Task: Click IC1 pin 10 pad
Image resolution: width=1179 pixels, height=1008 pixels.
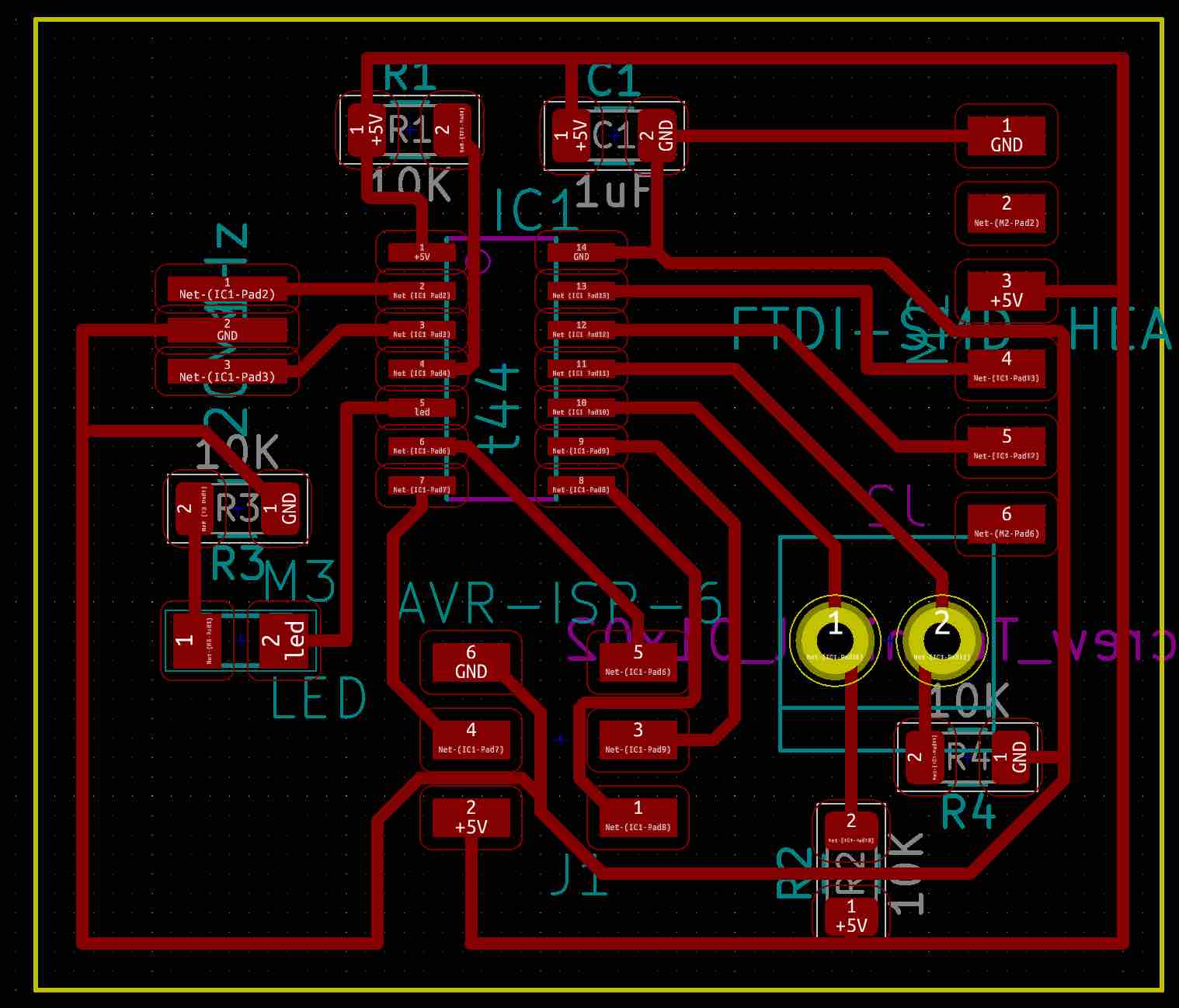Action: [x=581, y=407]
